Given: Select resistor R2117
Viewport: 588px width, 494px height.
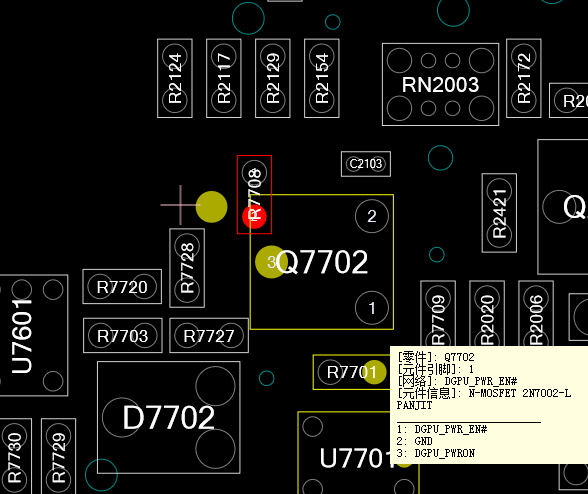Looking at the screenshot, I should coord(224,78).
